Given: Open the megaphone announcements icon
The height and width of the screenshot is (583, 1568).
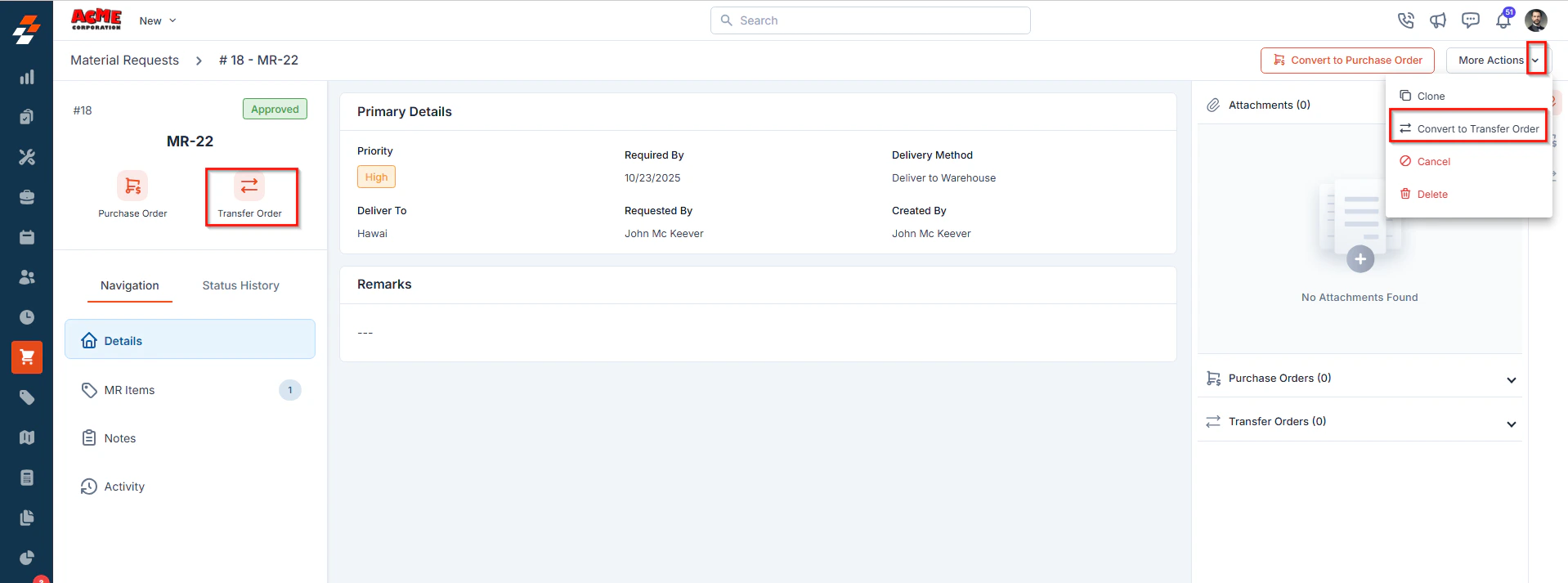Looking at the screenshot, I should 1438,20.
